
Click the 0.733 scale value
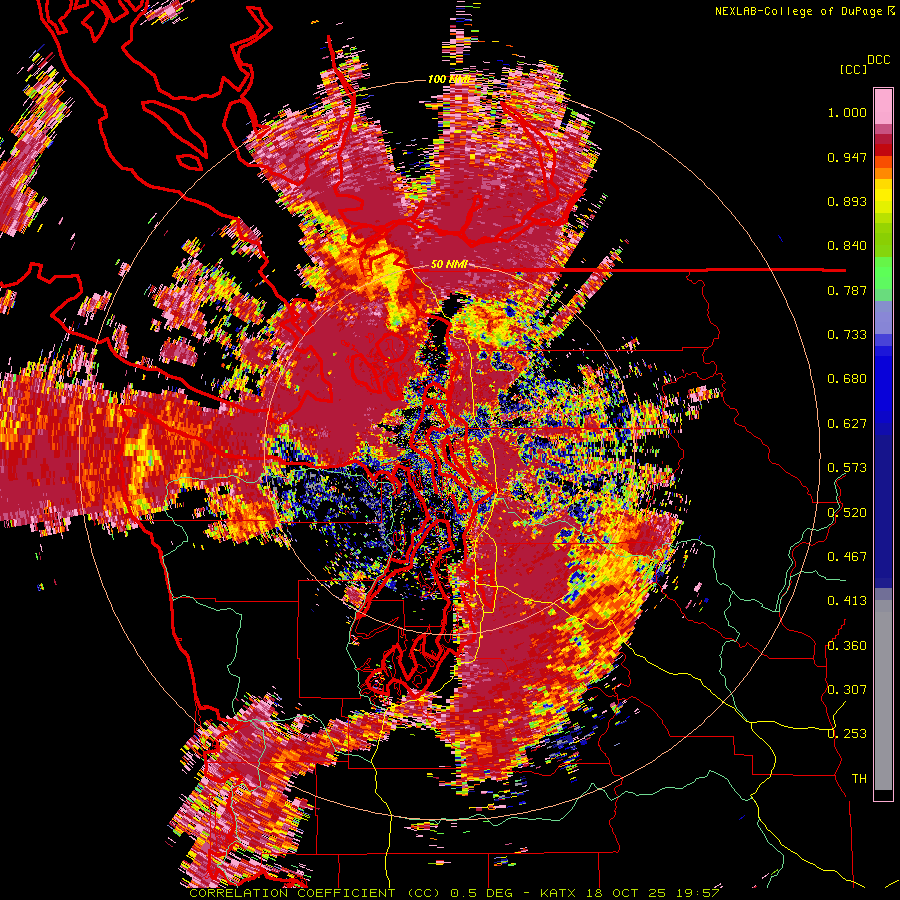pyautogui.click(x=847, y=335)
